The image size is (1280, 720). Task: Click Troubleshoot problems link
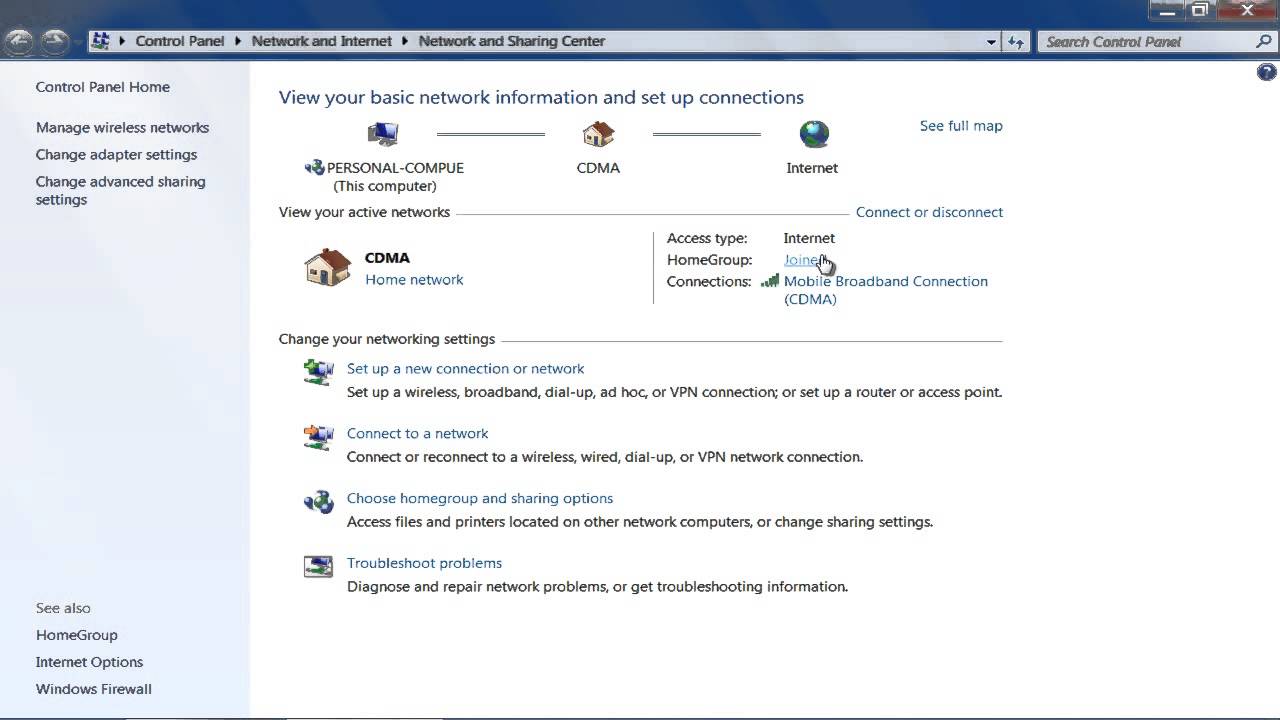(x=424, y=563)
